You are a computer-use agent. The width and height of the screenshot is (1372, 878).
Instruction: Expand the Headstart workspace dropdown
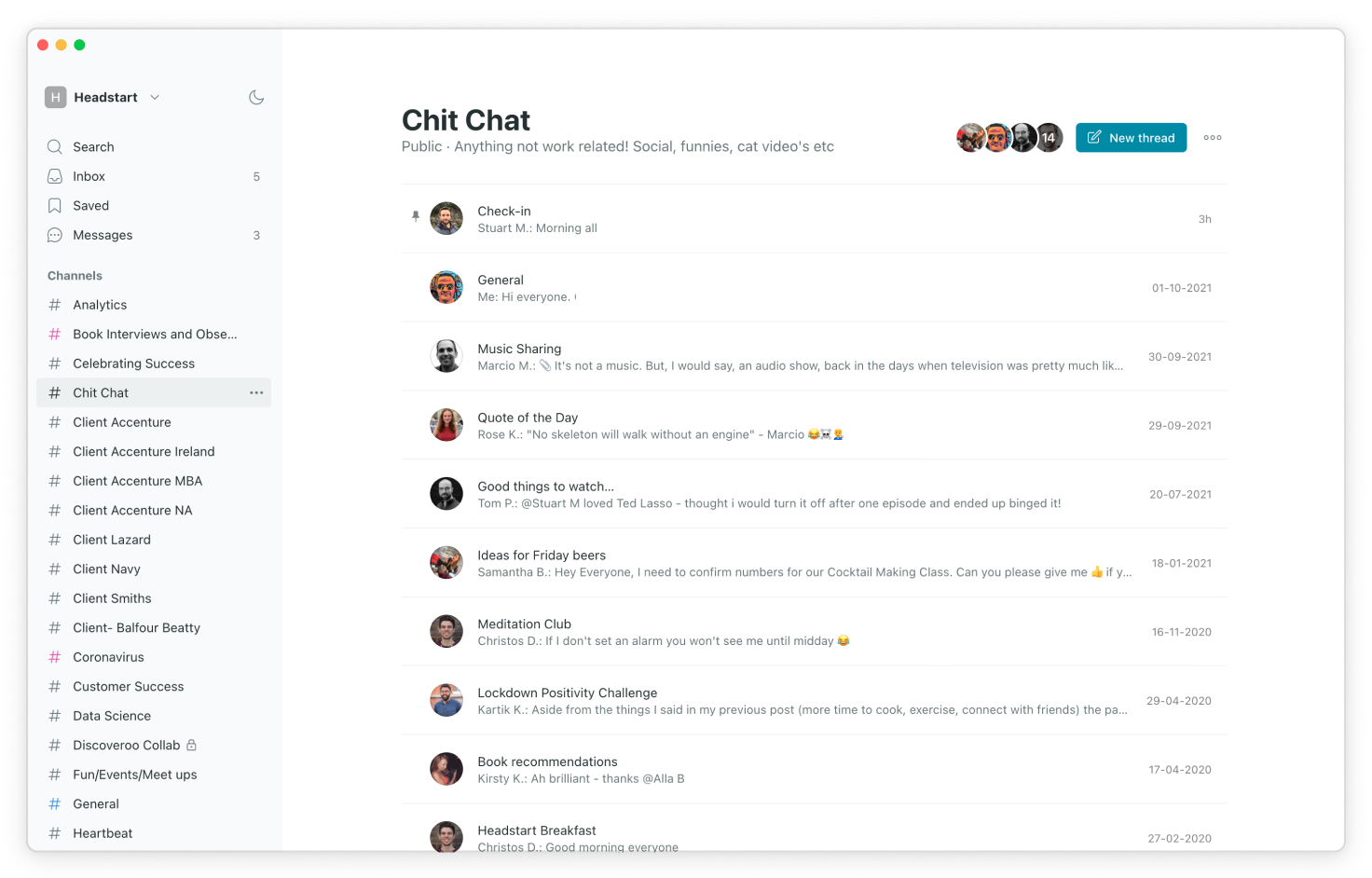tap(155, 97)
